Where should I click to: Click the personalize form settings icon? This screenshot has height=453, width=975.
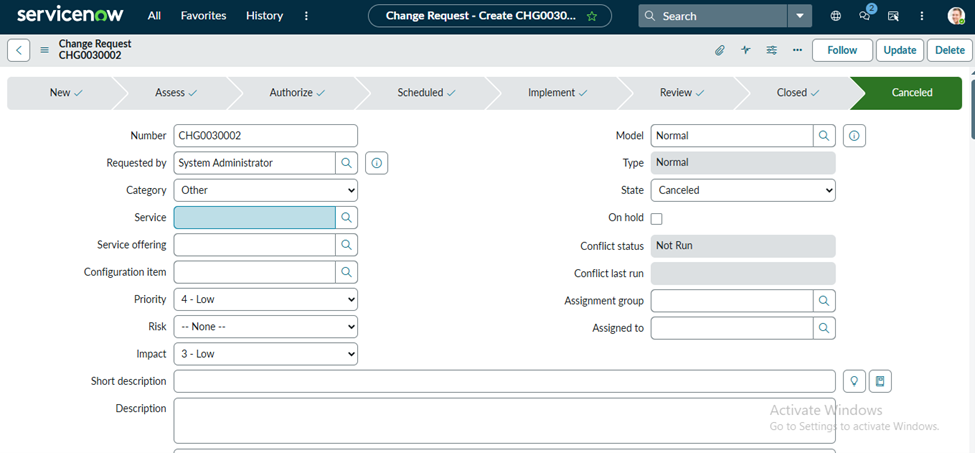771,50
